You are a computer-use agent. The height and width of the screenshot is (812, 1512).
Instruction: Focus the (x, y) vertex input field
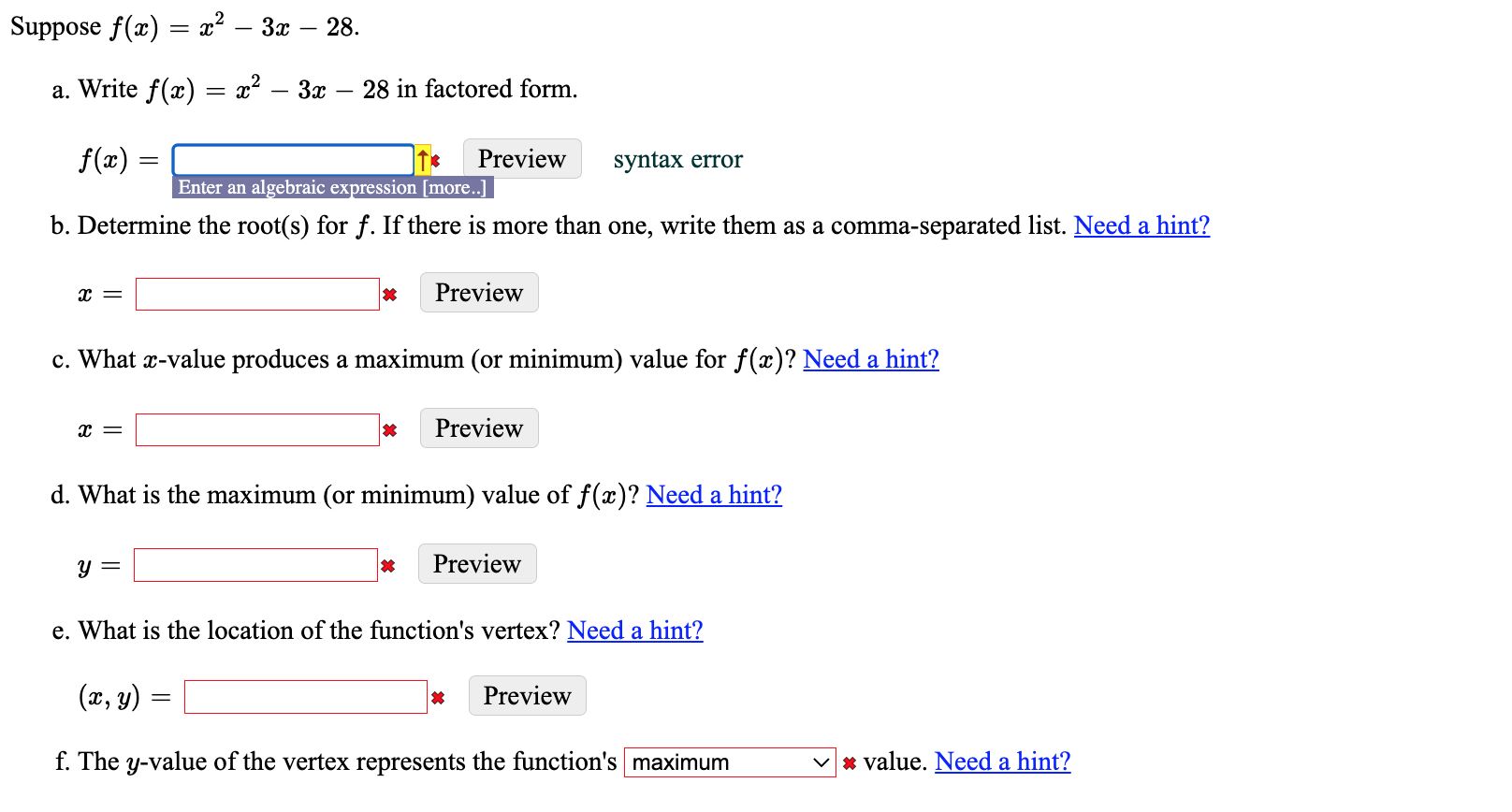(306, 697)
